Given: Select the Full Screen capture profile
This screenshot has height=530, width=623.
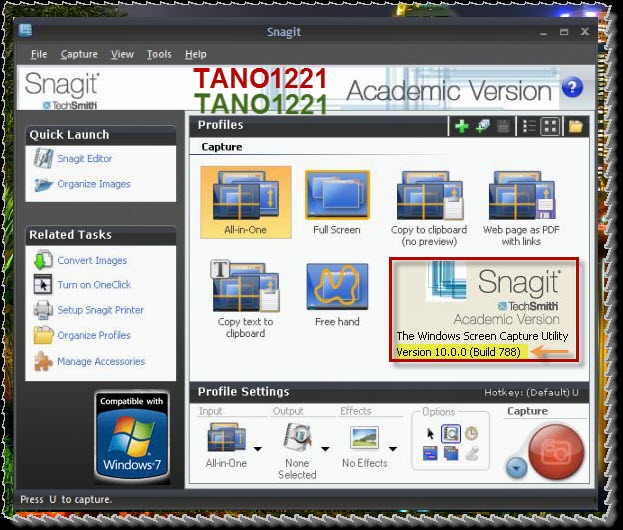Looking at the screenshot, I should click(x=337, y=202).
